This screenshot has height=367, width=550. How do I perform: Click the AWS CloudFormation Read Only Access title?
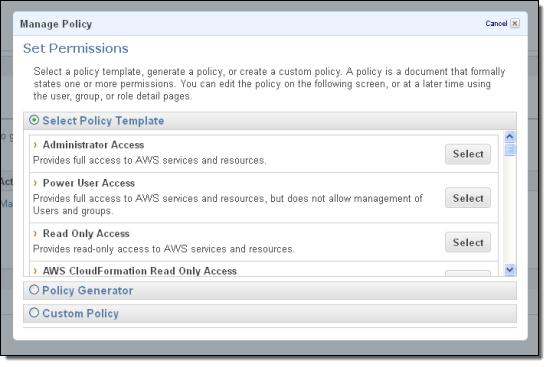click(140, 271)
